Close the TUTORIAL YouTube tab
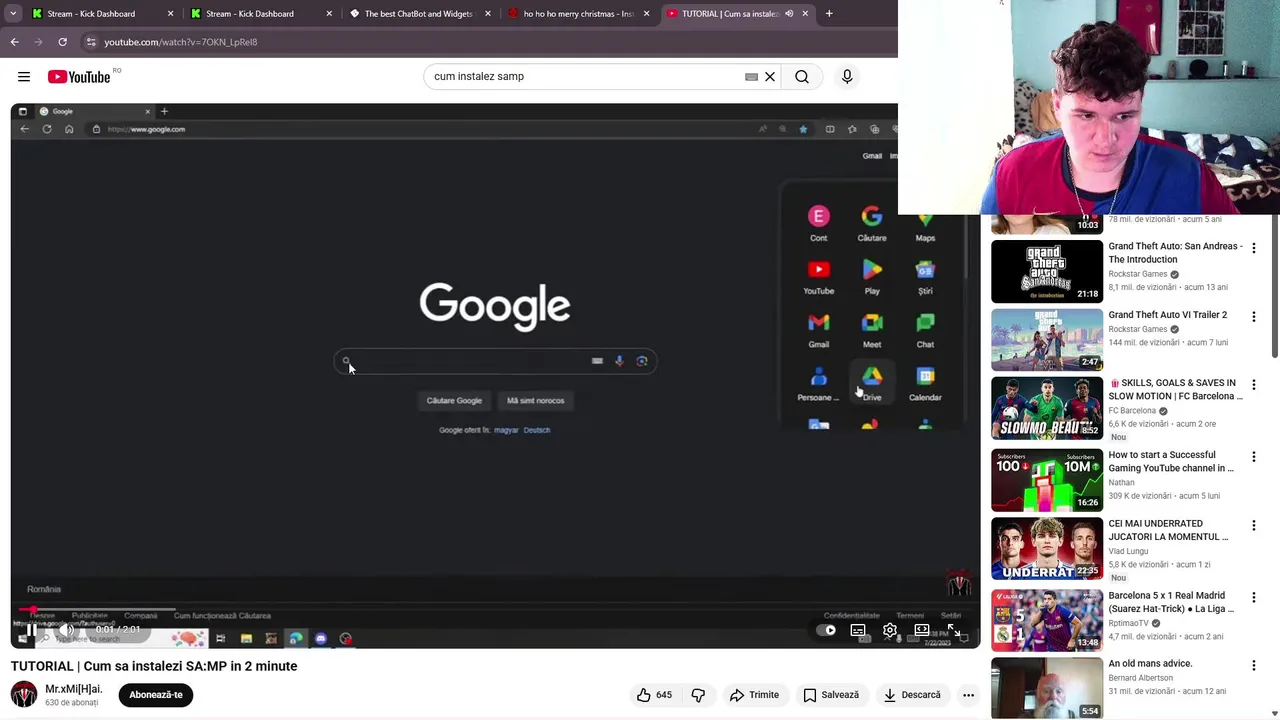The height and width of the screenshot is (720, 1280). (805, 14)
